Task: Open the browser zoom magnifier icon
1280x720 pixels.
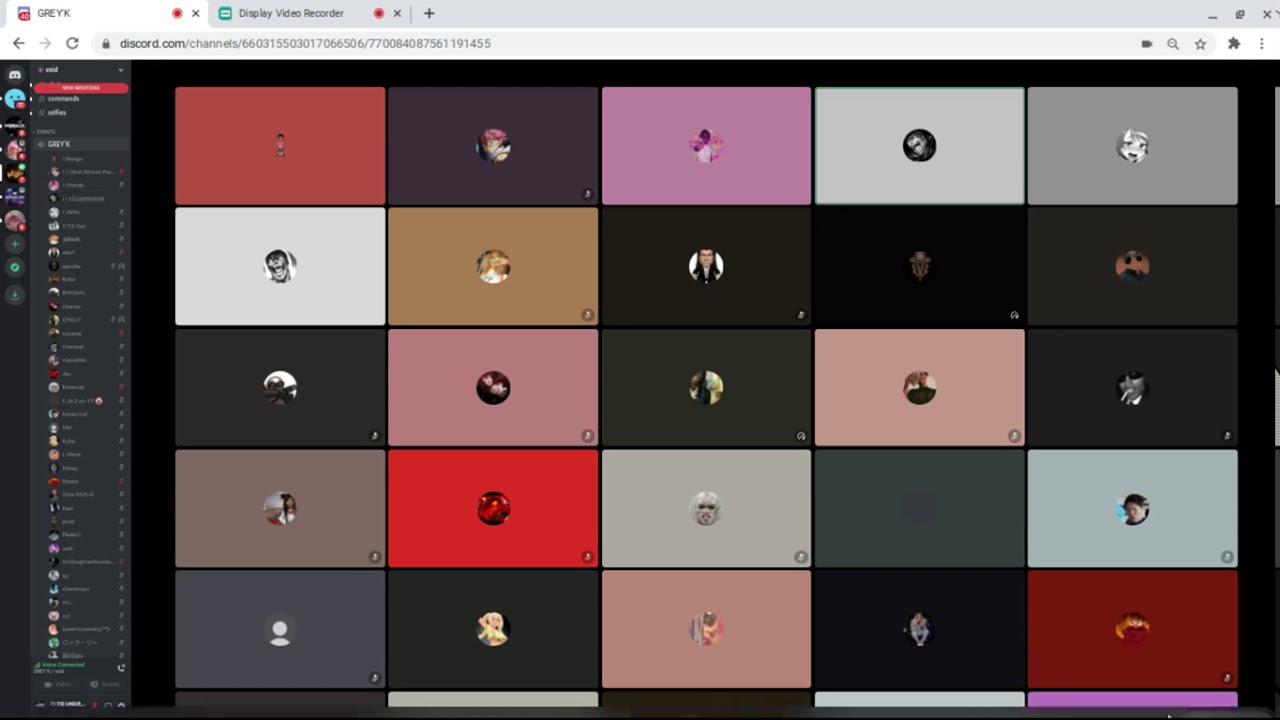Action: click(1173, 43)
